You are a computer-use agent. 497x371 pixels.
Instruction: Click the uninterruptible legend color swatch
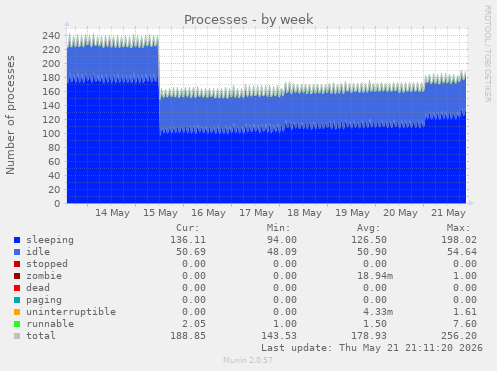pyautogui.click(x=17, y=312)
